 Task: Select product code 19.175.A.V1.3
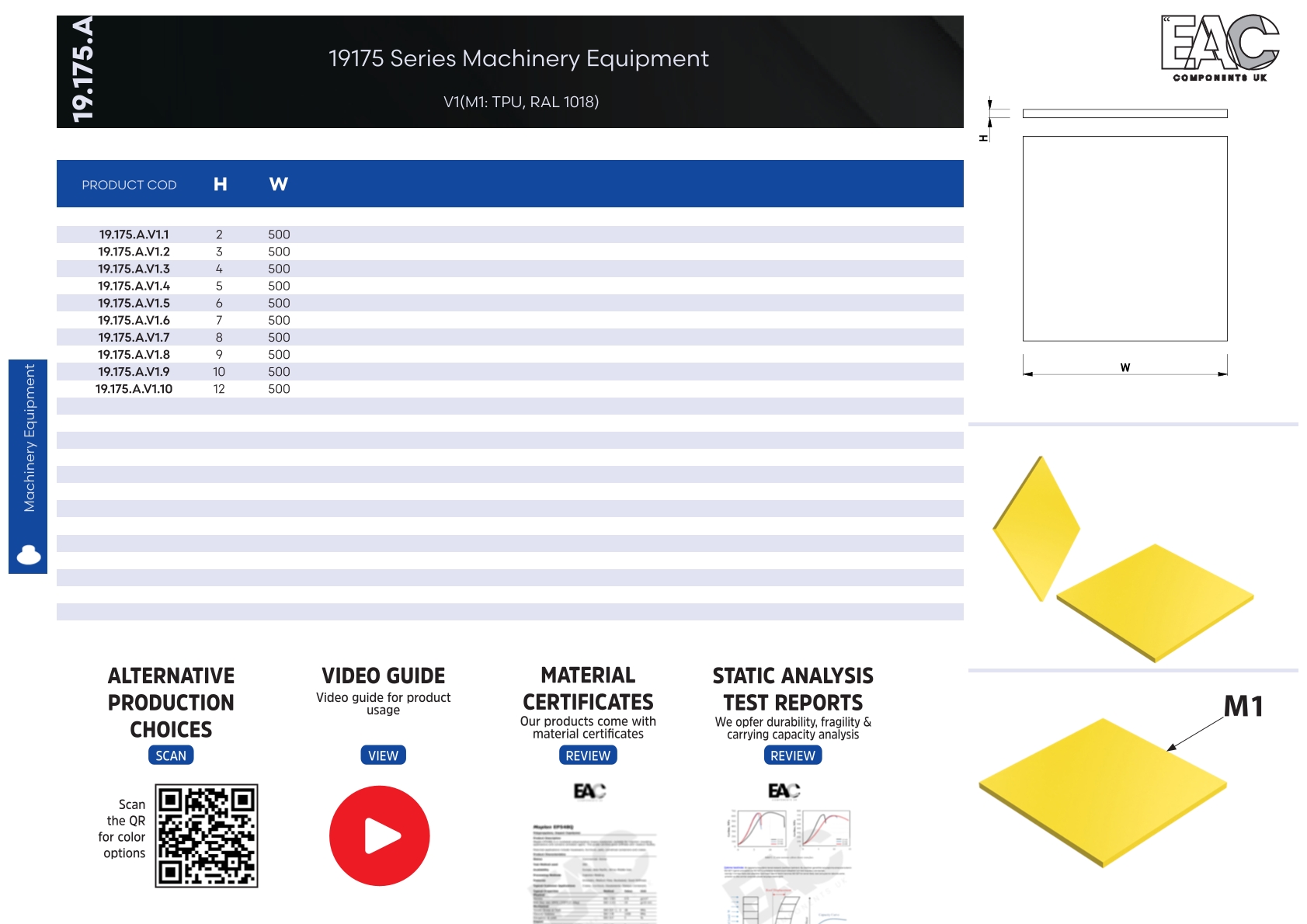tap(134, 269)
